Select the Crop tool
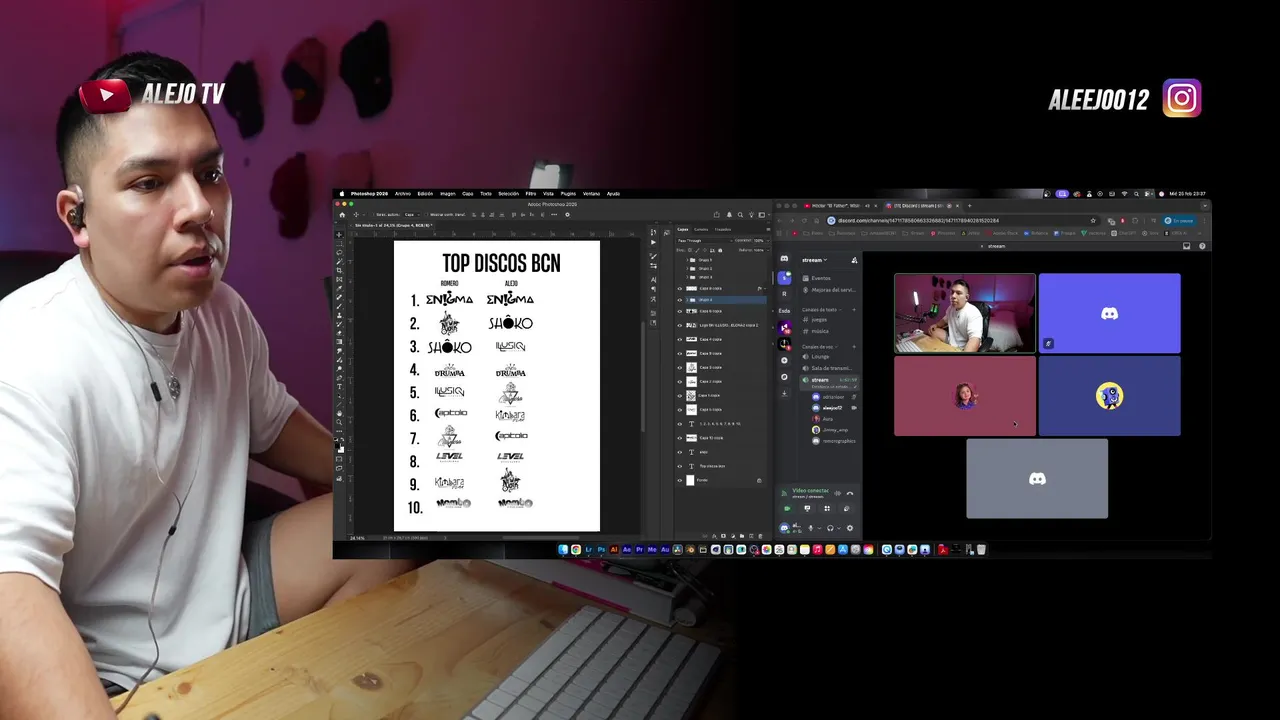Viewport: 1280px width, 720px height. (339, 270)
